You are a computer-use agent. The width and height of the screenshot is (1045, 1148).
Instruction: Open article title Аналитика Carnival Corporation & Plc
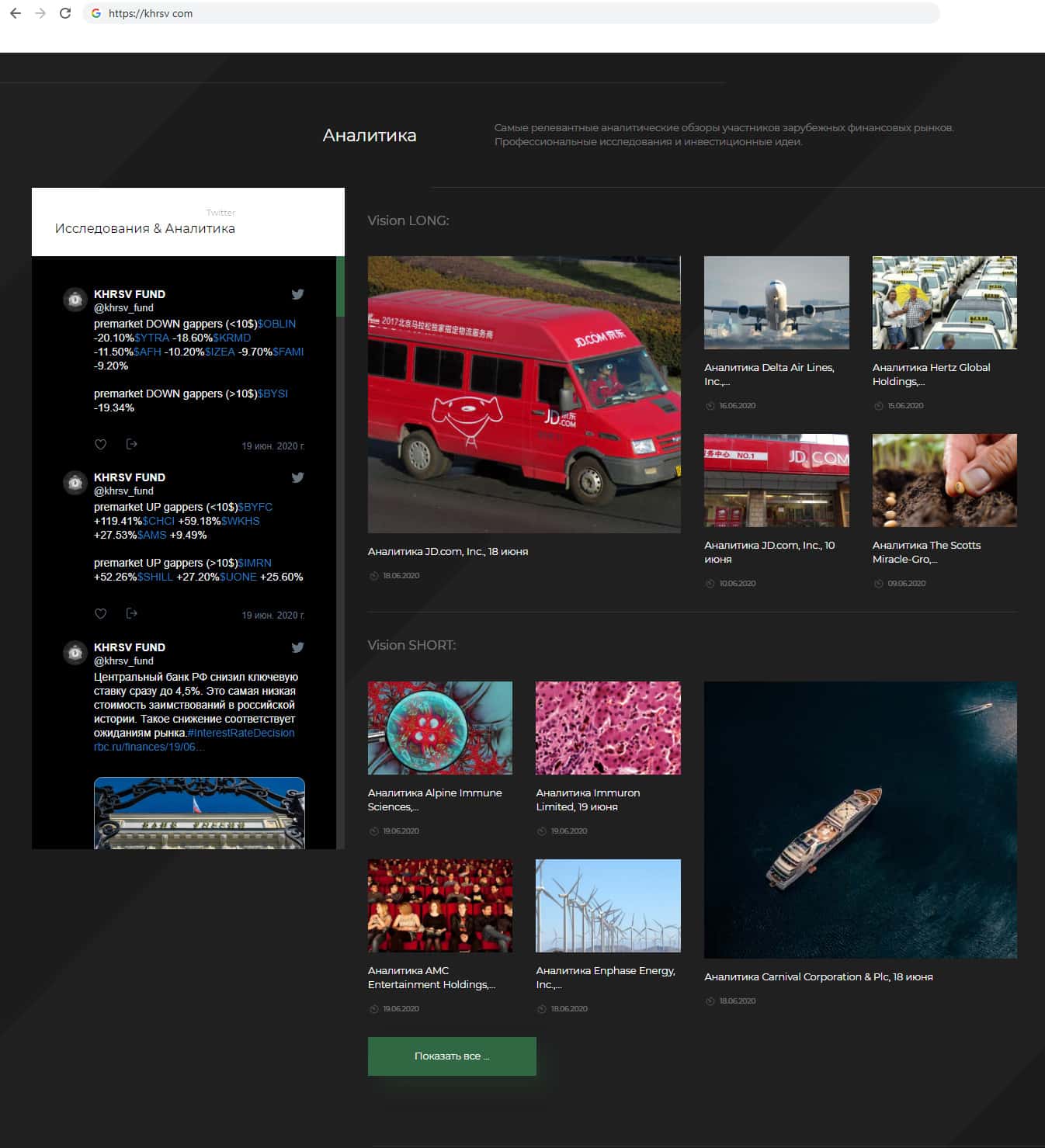(818, 977)
